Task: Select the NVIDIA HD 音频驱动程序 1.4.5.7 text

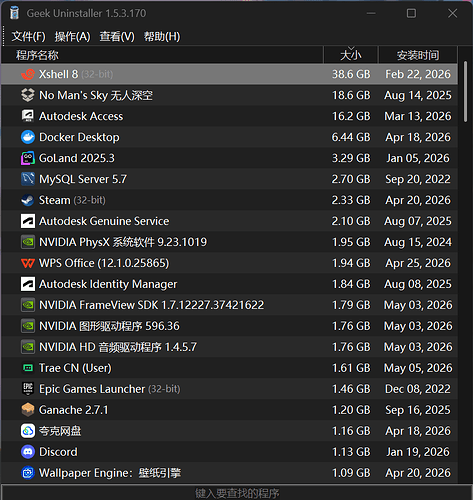Action: (118, 347)
